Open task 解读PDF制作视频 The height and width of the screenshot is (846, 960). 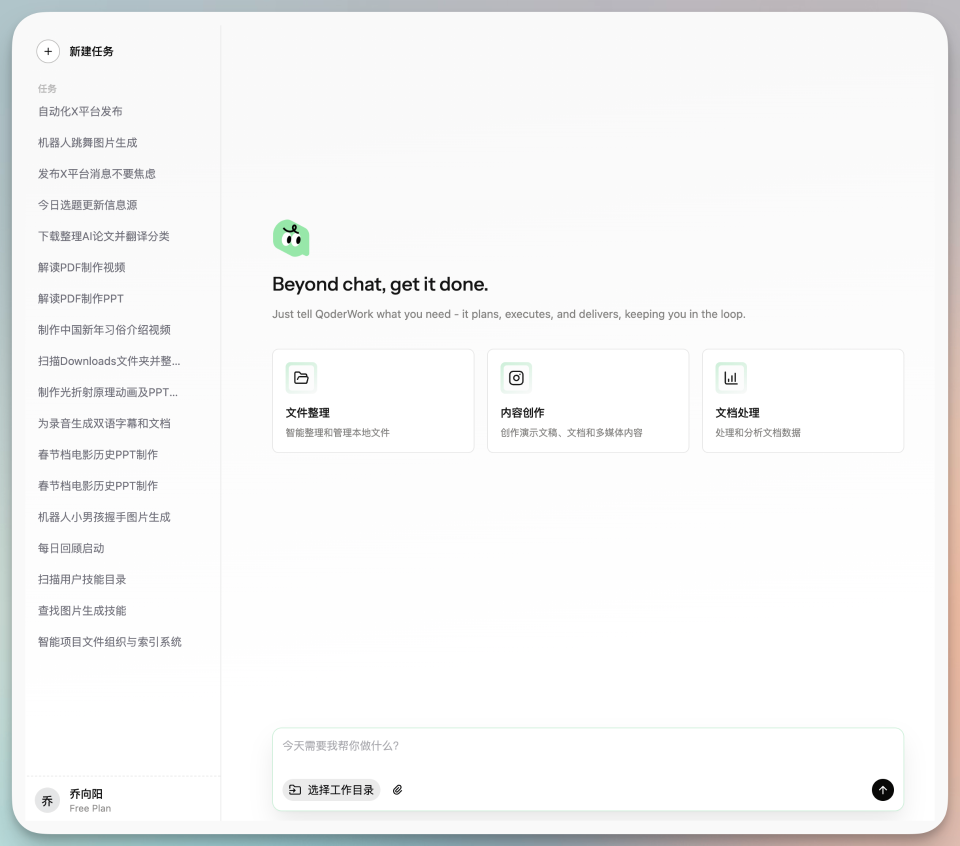[x=81, y=268]
